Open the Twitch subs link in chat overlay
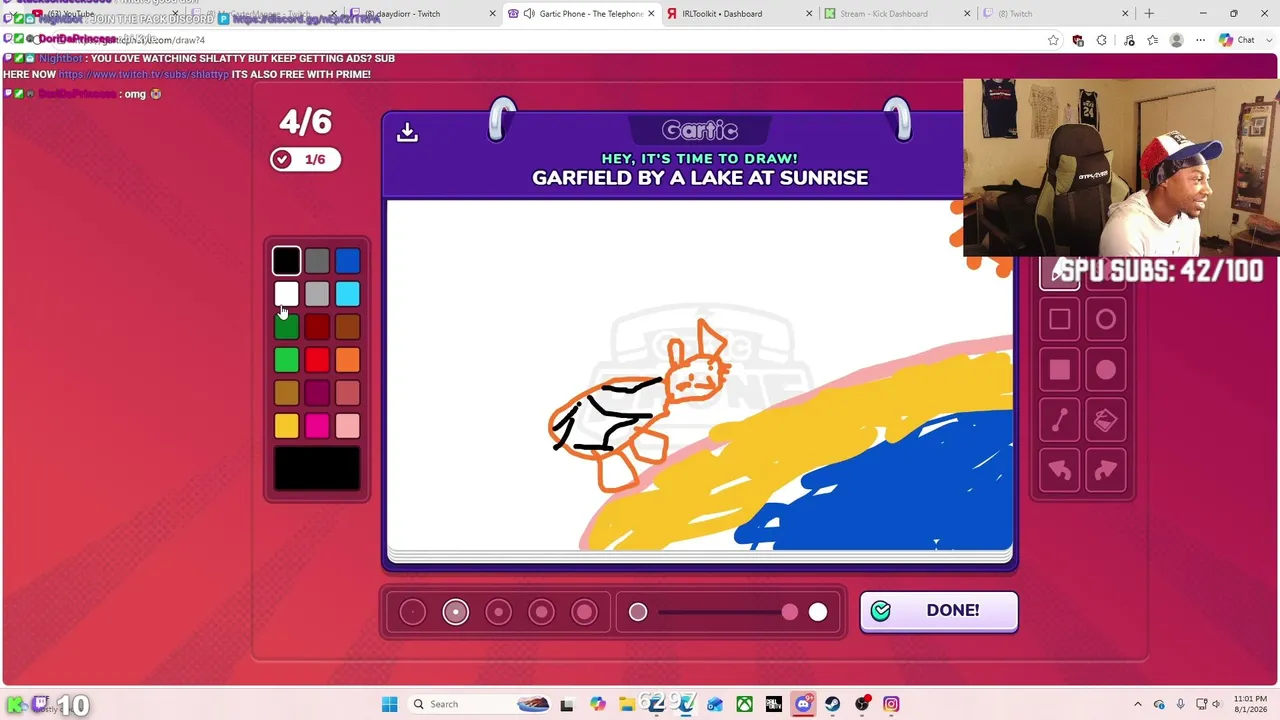 tap(143, 74)
